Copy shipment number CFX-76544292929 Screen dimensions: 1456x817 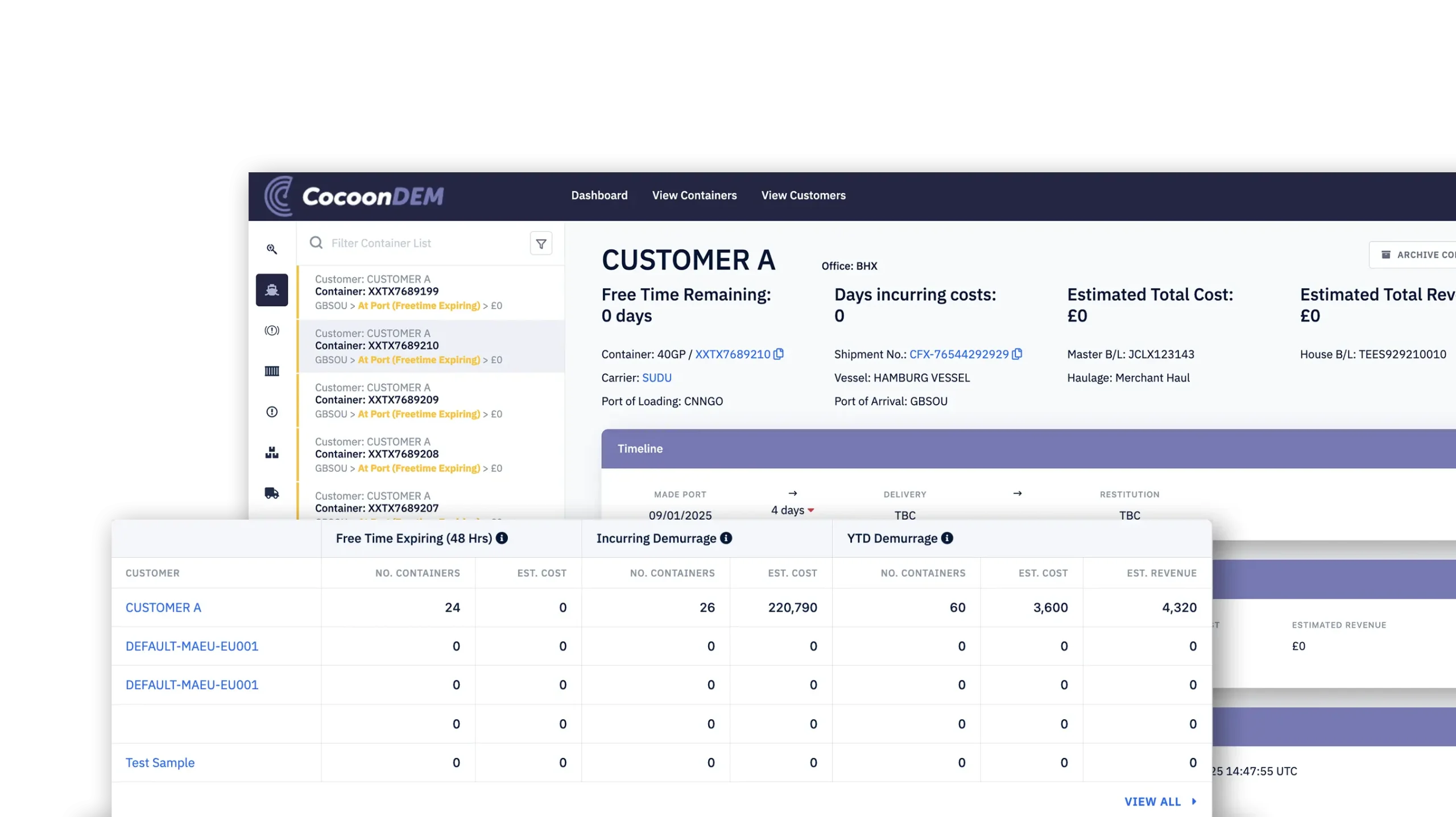[x=1017, y=354]
